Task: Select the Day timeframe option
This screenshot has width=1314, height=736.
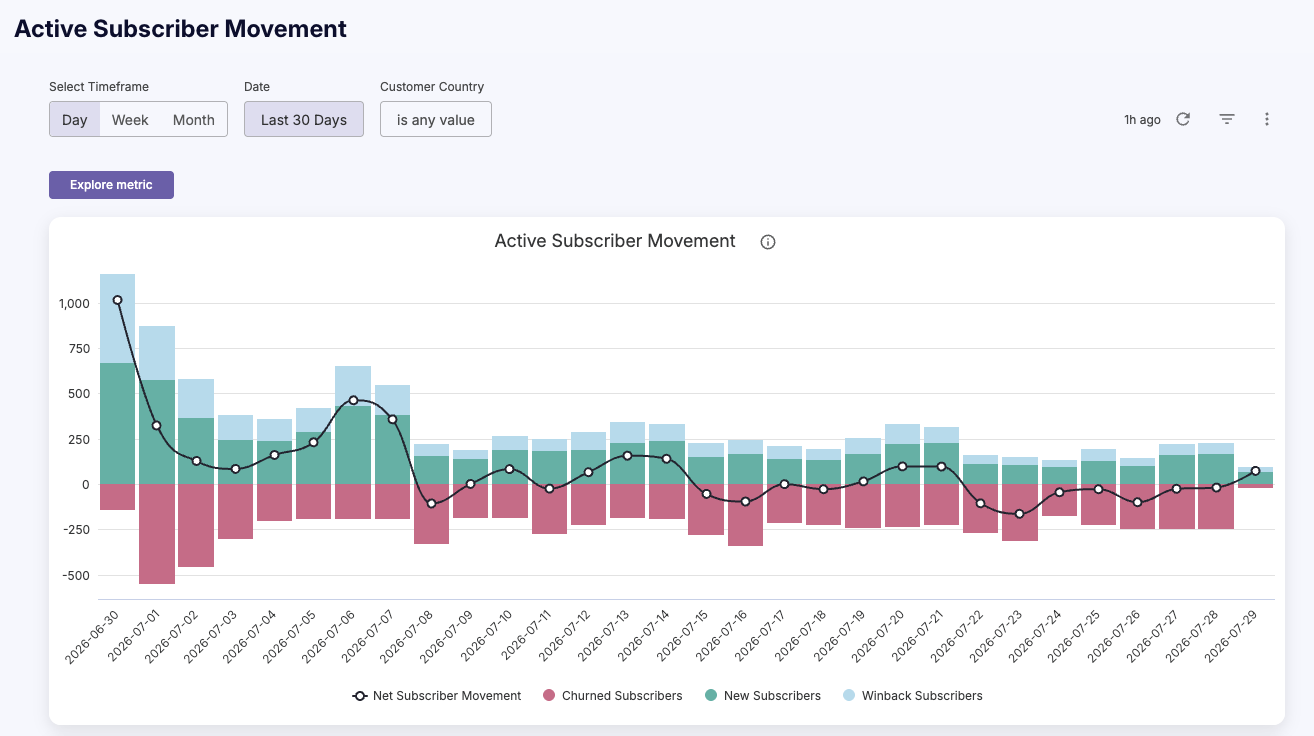Action: pyautogui.click(x=75, y=119)
